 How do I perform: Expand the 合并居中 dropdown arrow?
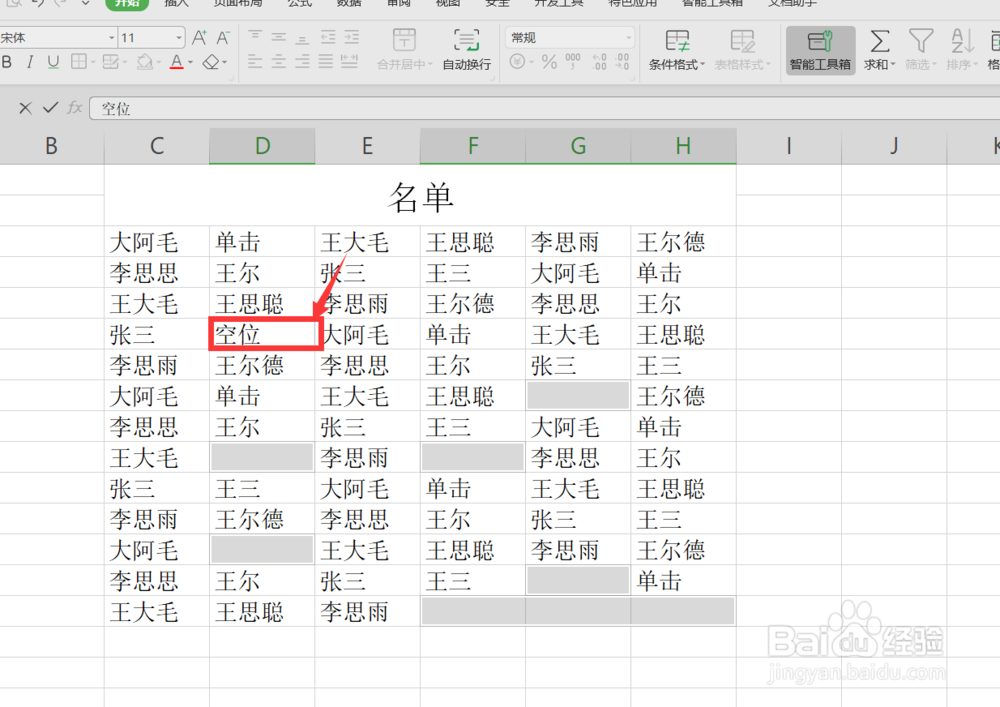430,64
